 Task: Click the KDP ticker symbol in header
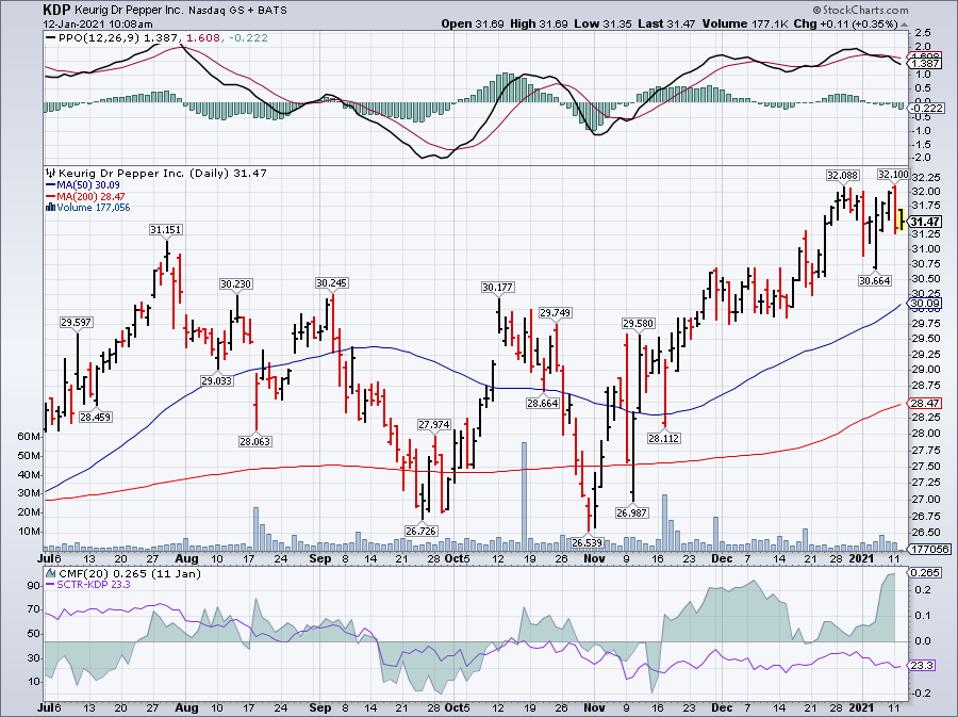(57, 10)
